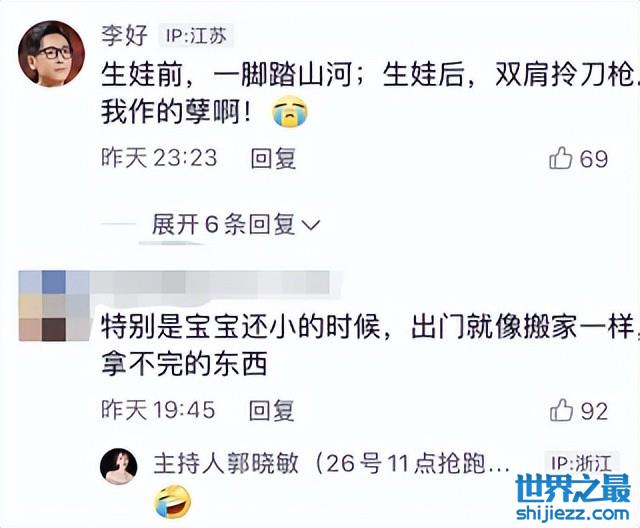Open 主持人郭晓敏 username link
The width and height of the screenshot is (640, 528).
tap(226, 464)
